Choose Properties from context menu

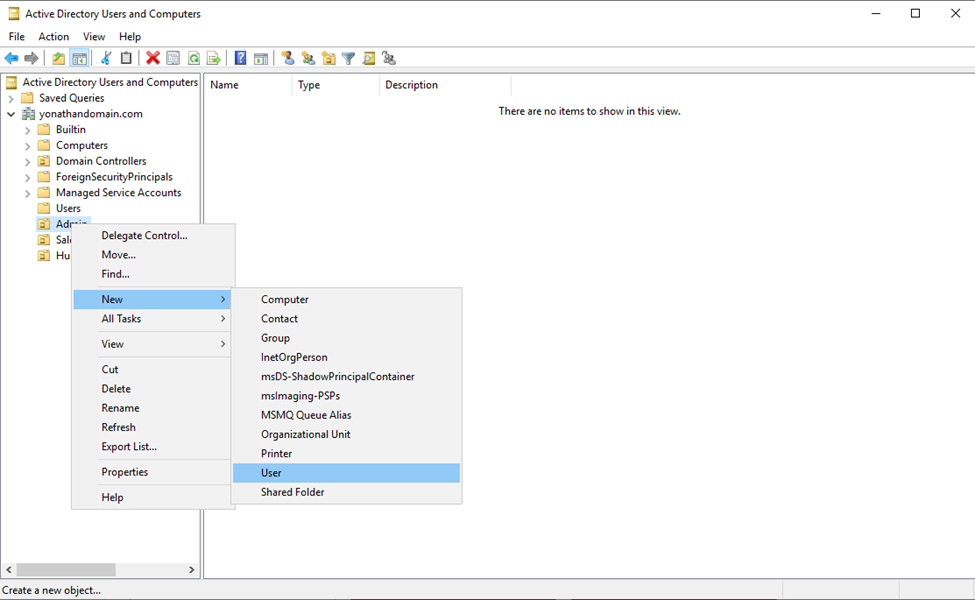pyautogui.click(x=152, y=472)
